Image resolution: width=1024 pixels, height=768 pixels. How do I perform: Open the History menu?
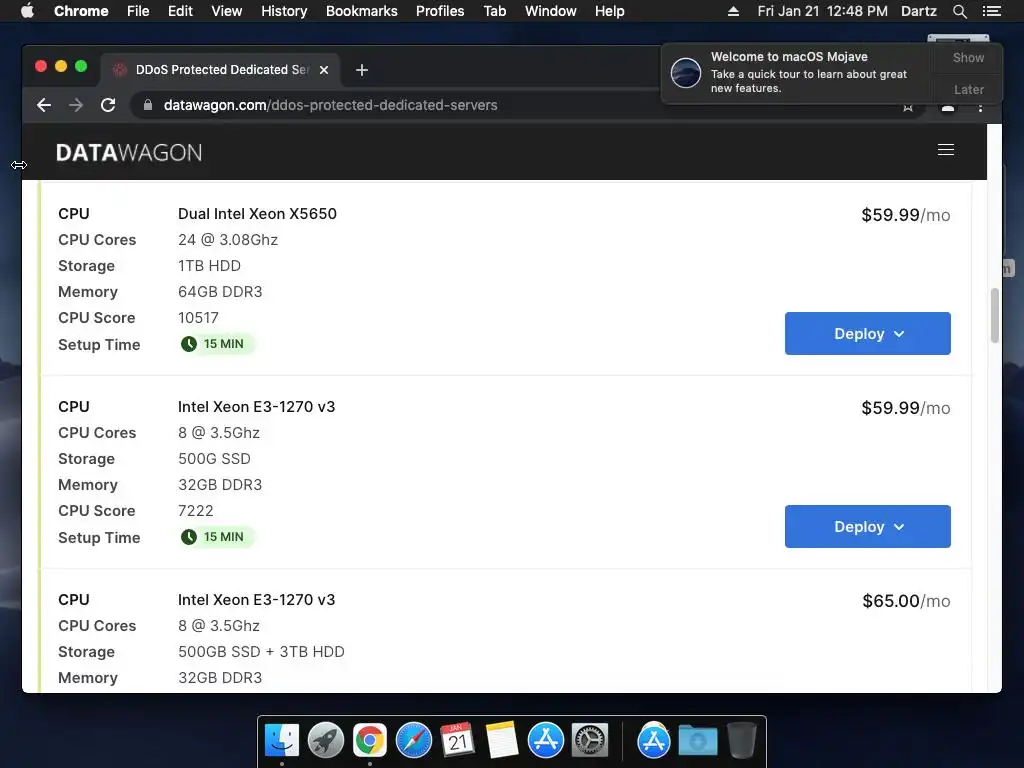284,11
